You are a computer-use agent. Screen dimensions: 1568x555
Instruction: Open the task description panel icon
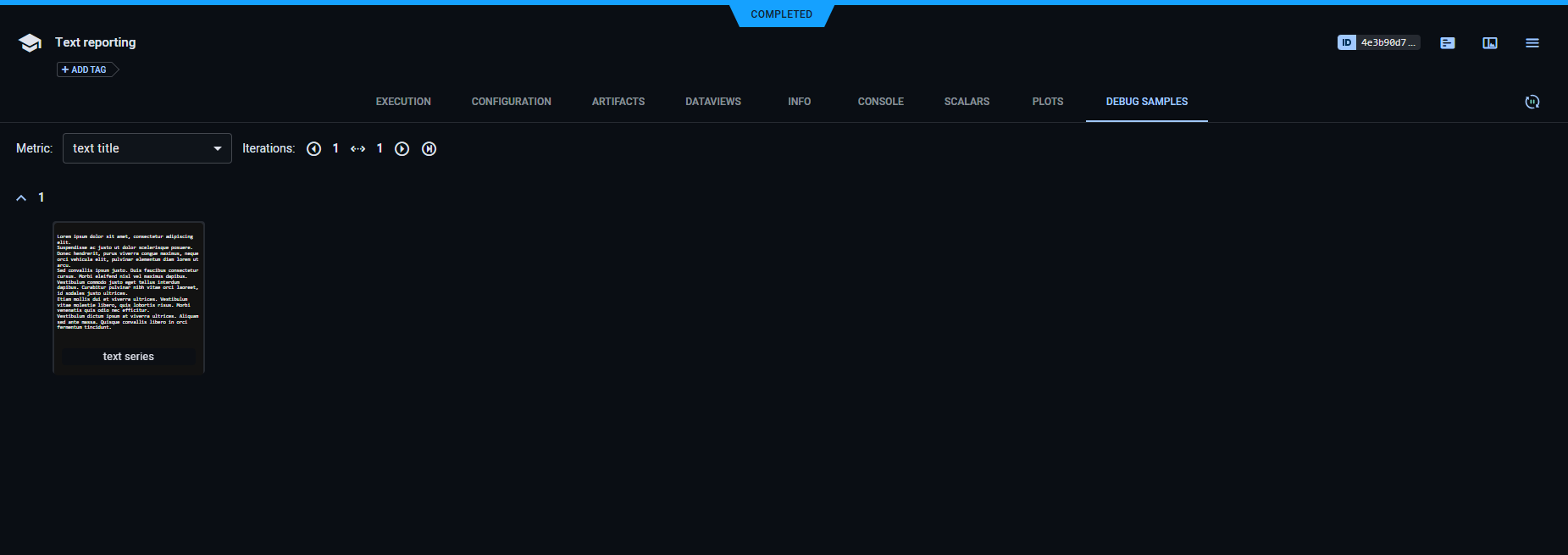(x=1447, y=43)
